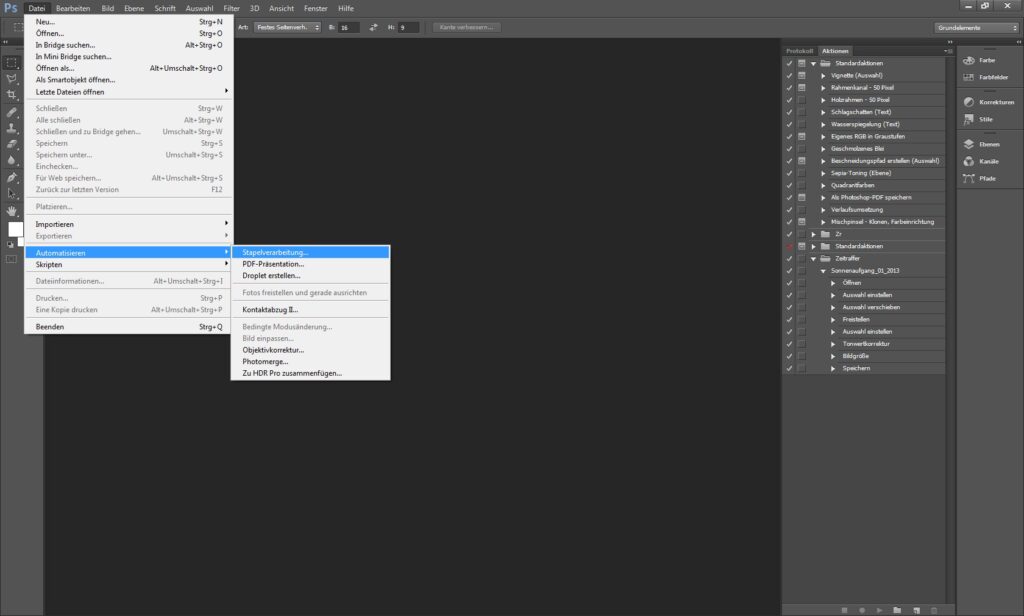Open the Korrekturen panel icon

pos(970,102)
